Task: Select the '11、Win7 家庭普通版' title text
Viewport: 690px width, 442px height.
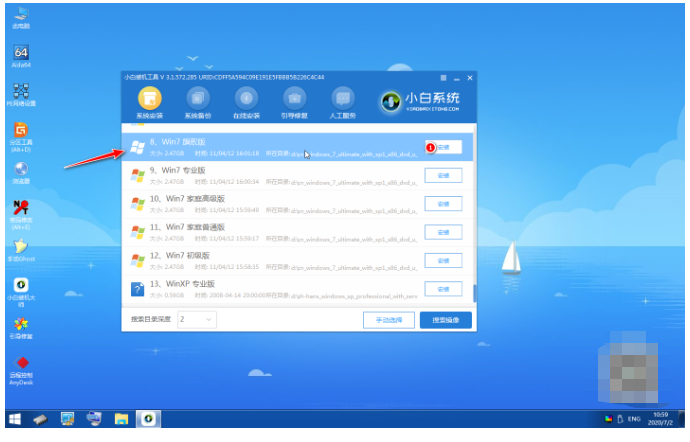Action: tap(187, 227)
